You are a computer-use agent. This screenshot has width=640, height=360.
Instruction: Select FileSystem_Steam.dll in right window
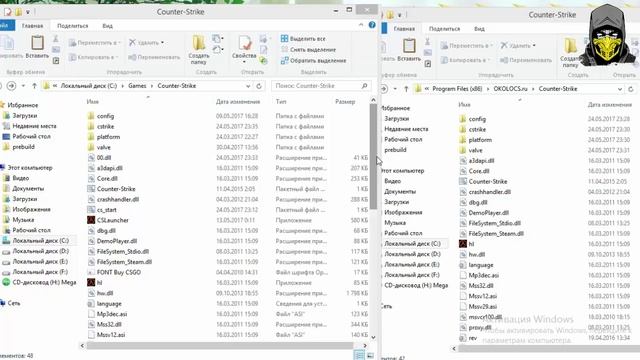(x=491, y=234)
